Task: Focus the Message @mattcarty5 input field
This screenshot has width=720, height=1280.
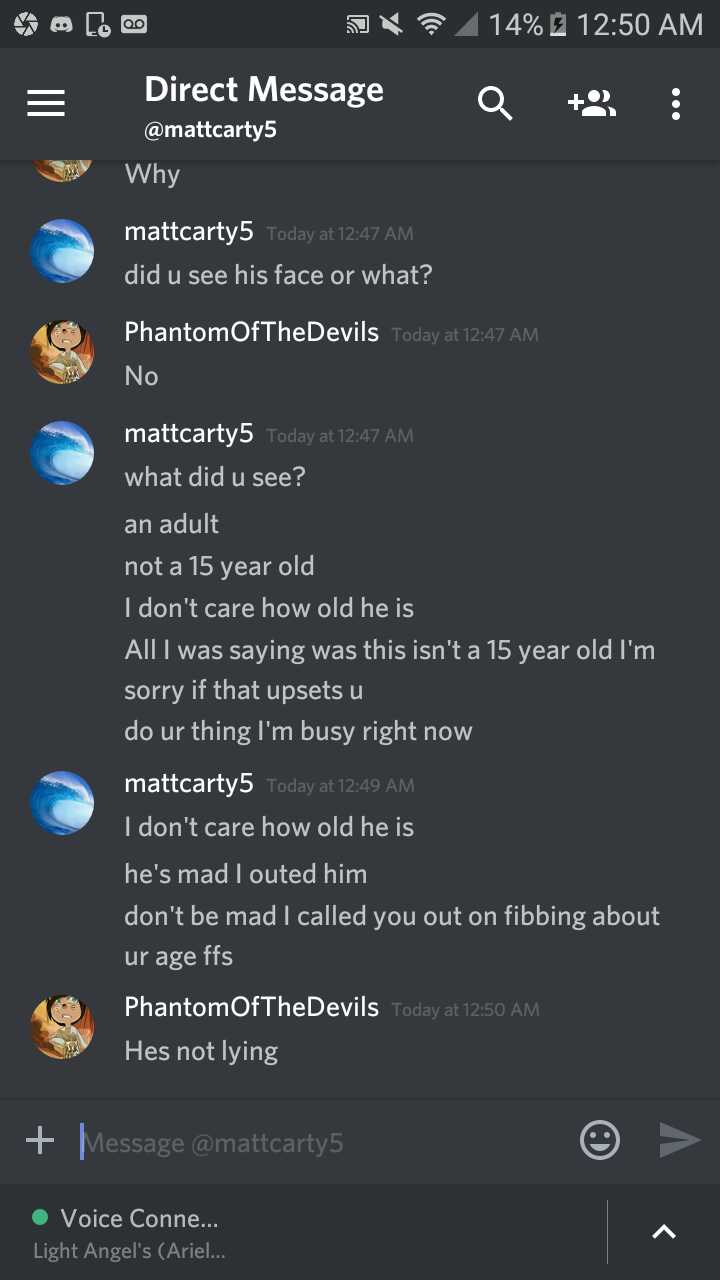Action: (x=320, y=1142)
